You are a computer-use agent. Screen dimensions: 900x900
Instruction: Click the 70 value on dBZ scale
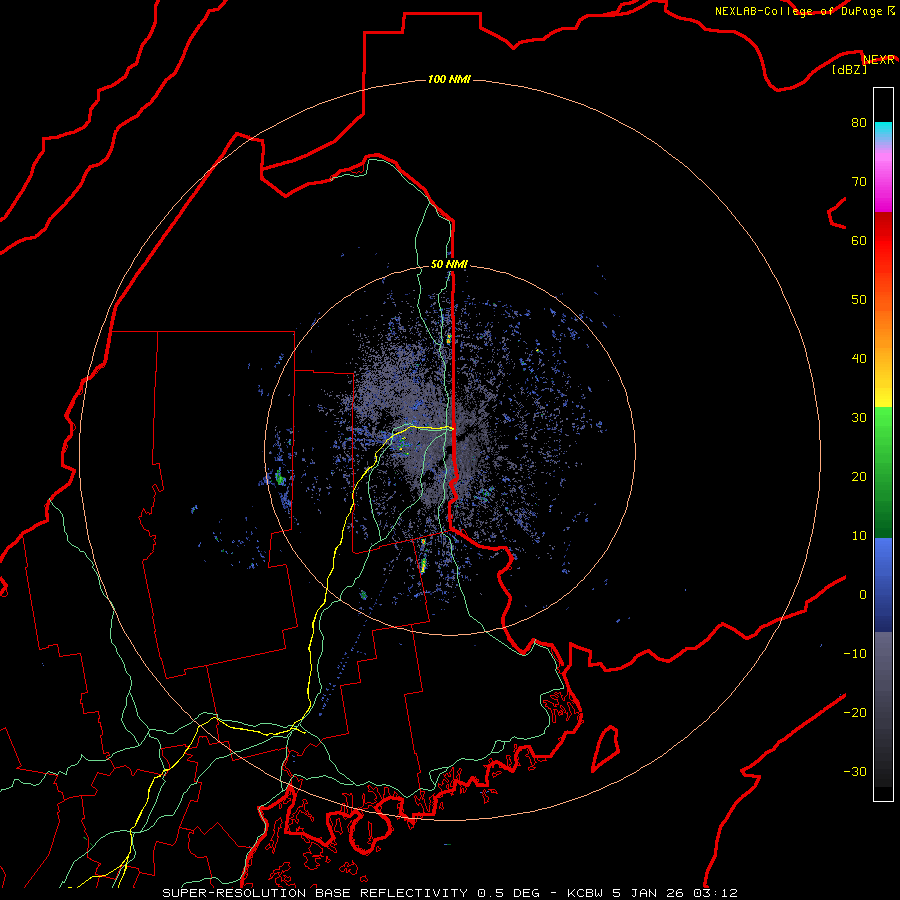click(x=859, y=181)
